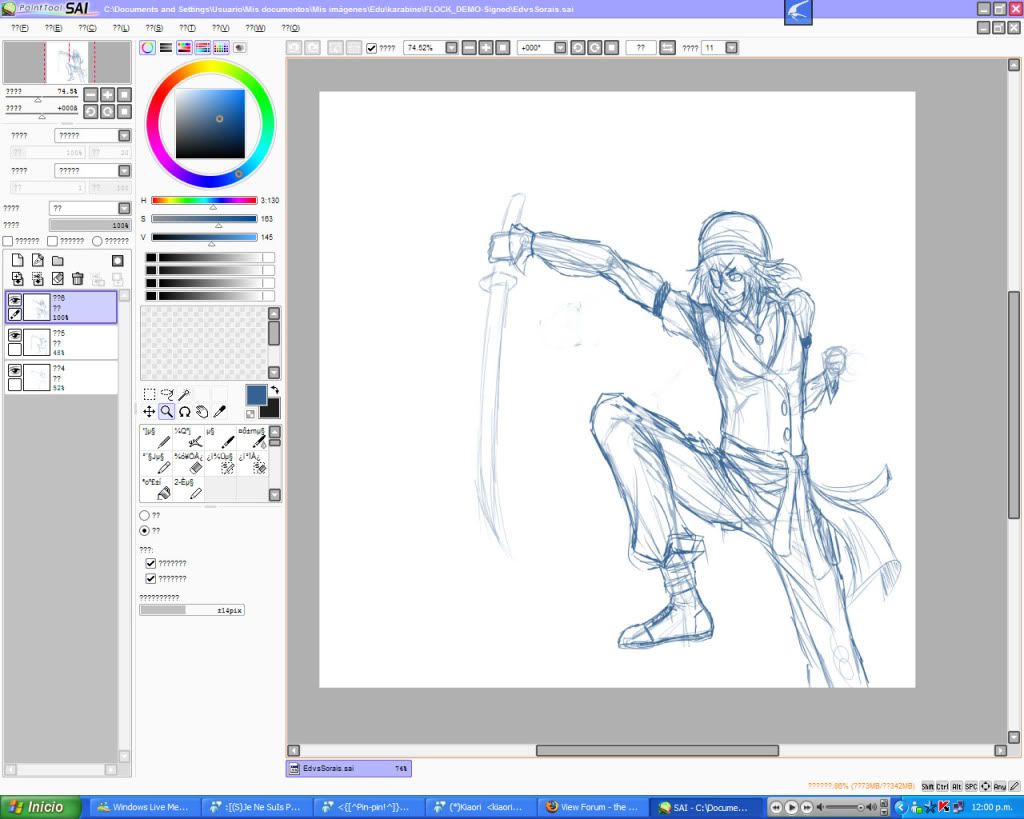The width and height of the screenshot is (1024, 819).
Task: Transfer the layer down
Action: 18,279
